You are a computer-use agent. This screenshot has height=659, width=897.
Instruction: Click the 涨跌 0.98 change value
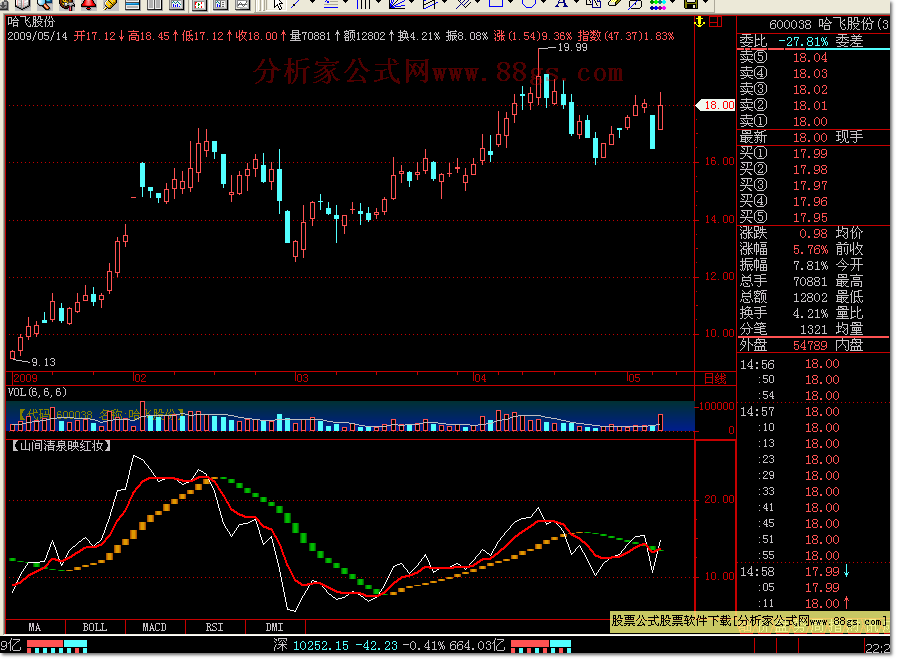tap(813, 233)
